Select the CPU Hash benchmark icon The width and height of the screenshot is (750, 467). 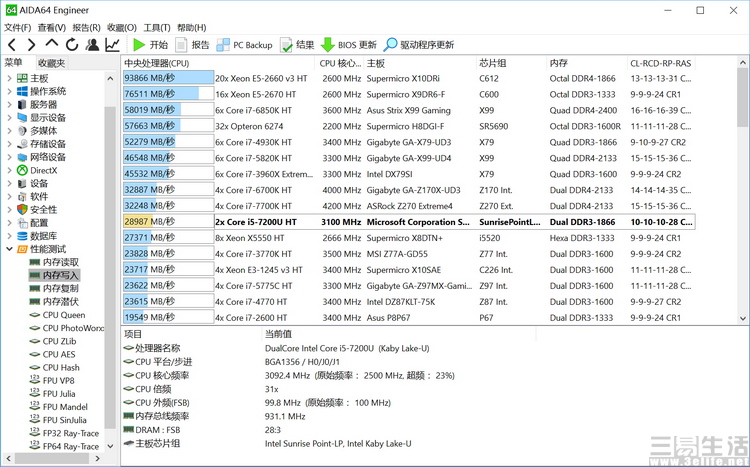pyautogui.click(x=34, y=367)
